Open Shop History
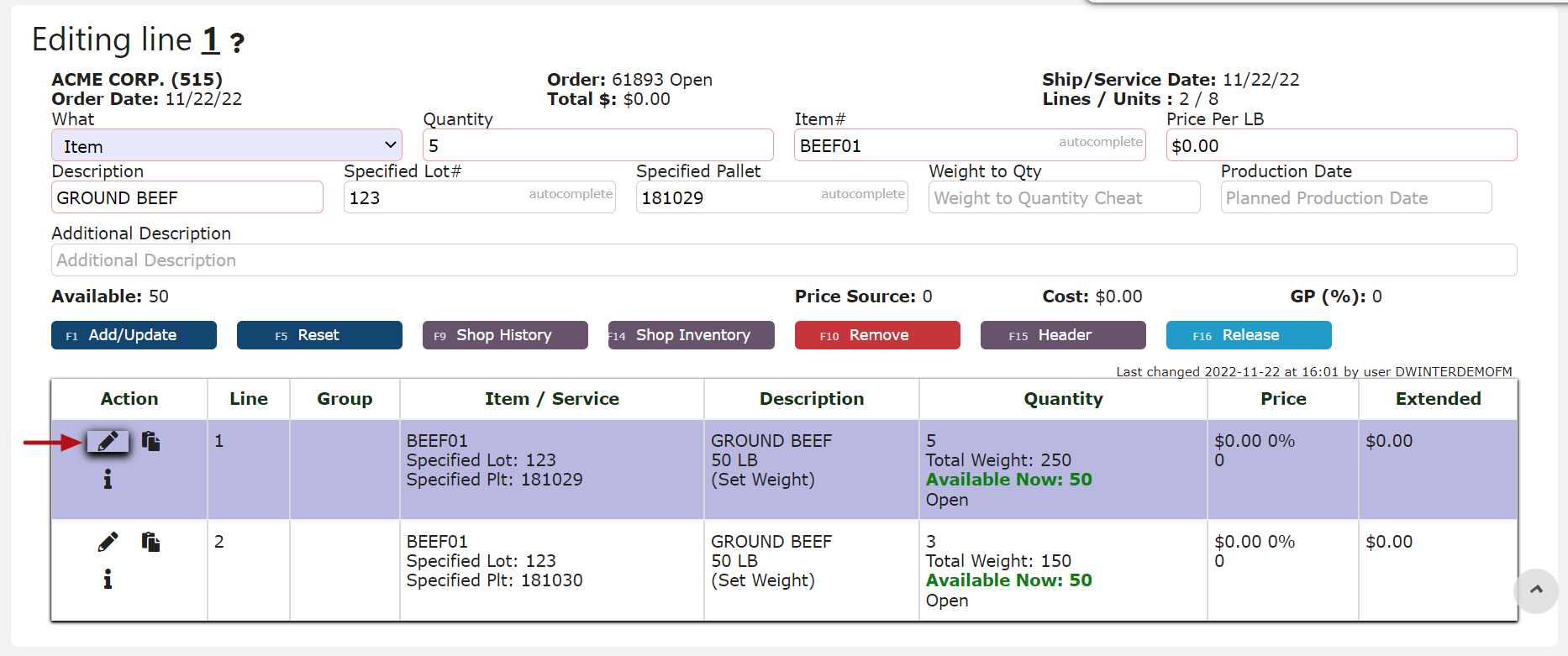This screenshot has width=1568, height=656. click(505, 335)
